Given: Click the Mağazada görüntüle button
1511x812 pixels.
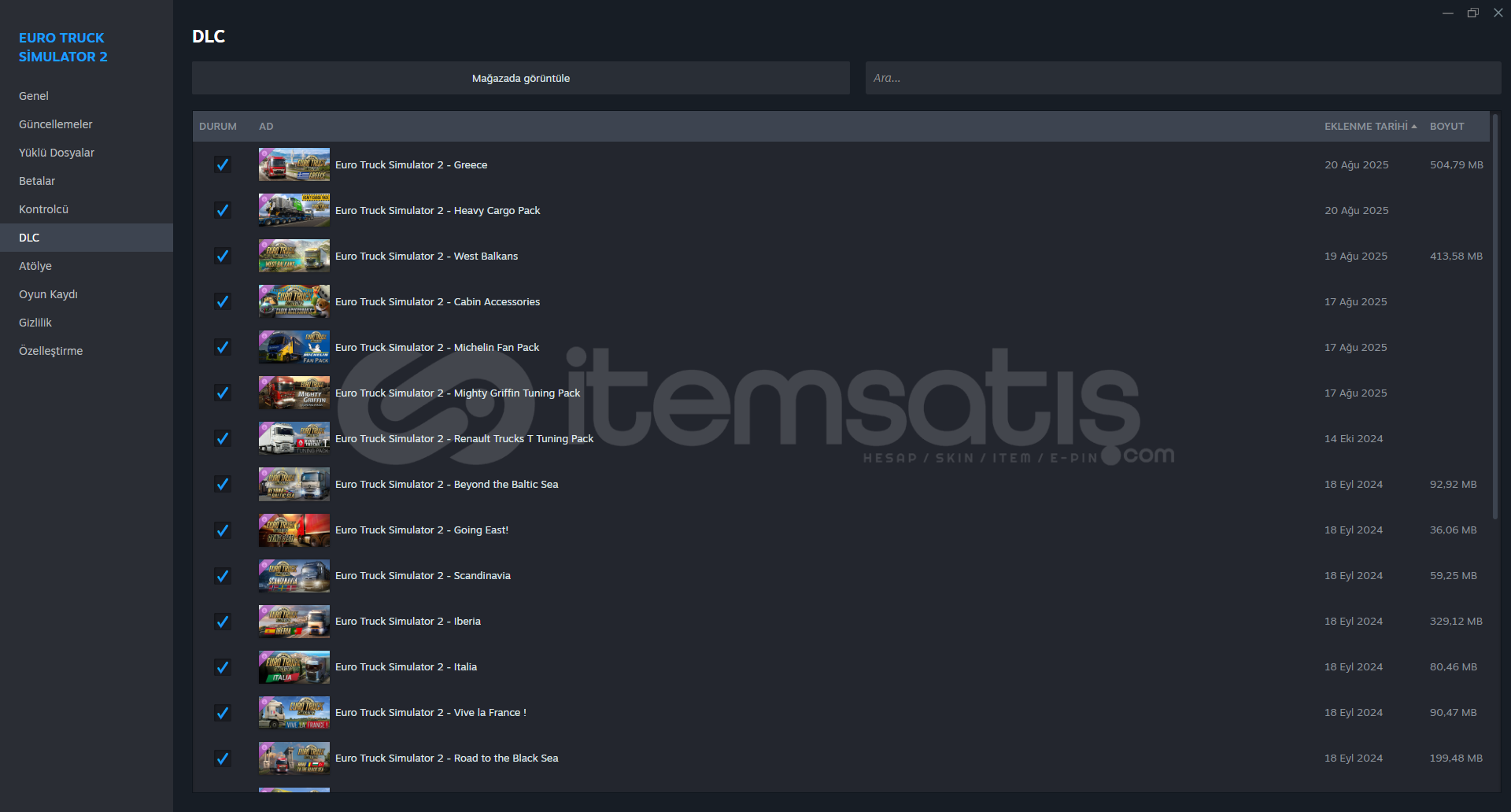Looking at the screenshot, I should pyautogui.click(x=521, y=78).
